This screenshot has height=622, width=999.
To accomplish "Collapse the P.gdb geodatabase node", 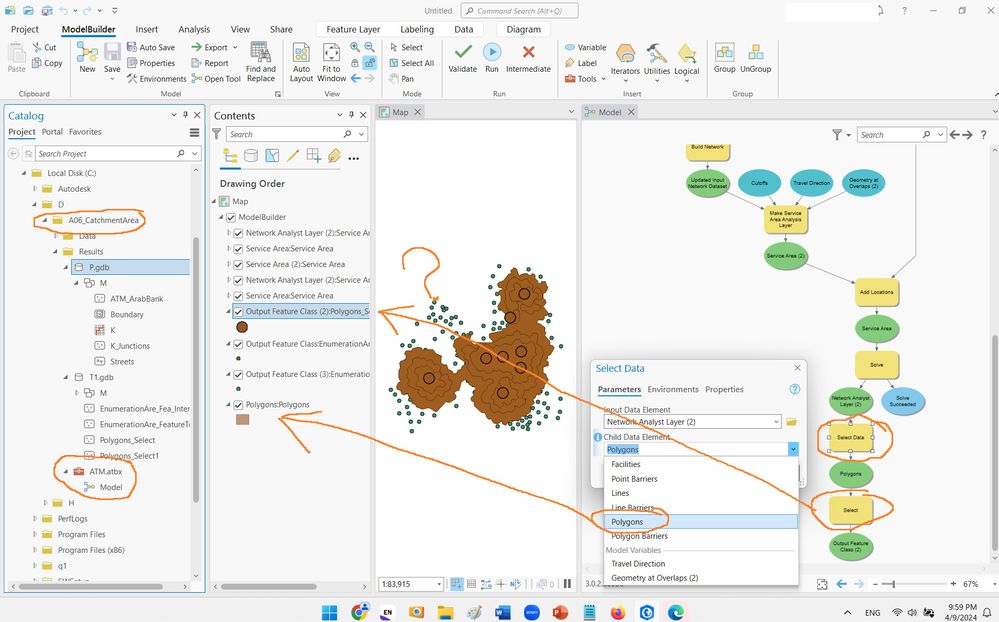I will click(66, 268).
